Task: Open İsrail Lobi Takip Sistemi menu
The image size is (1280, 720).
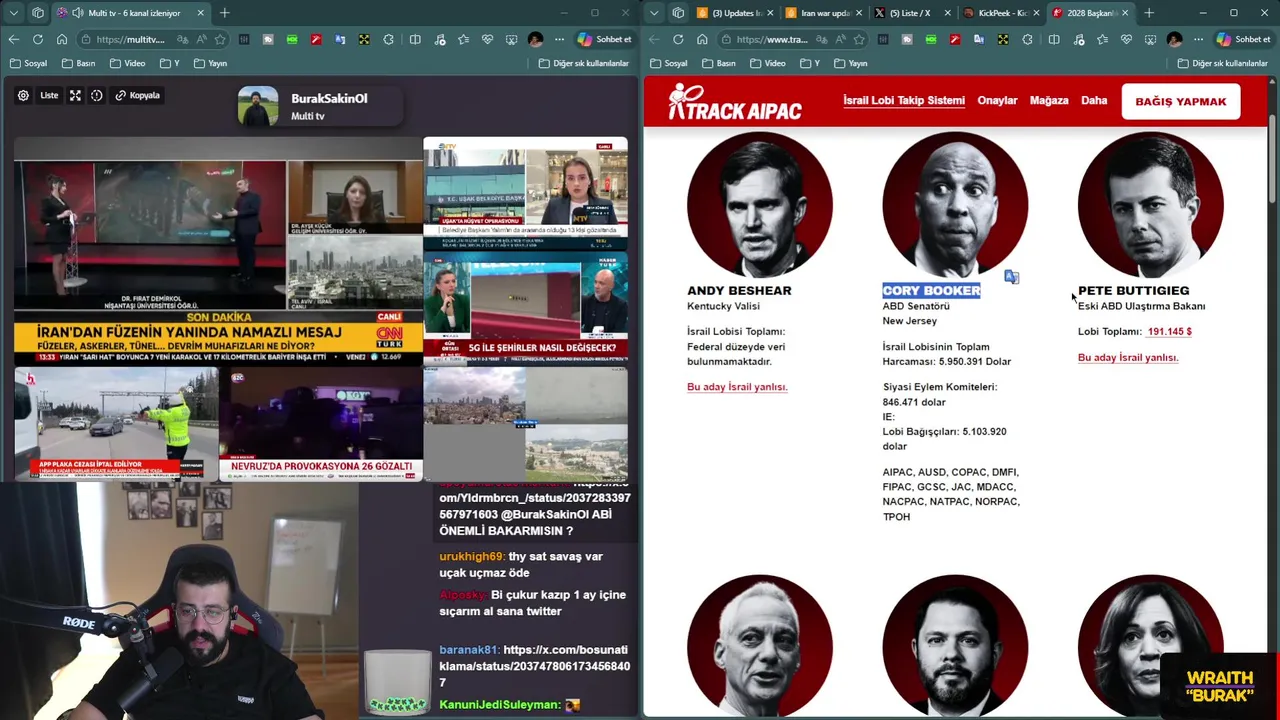Action: click(904, 100)
